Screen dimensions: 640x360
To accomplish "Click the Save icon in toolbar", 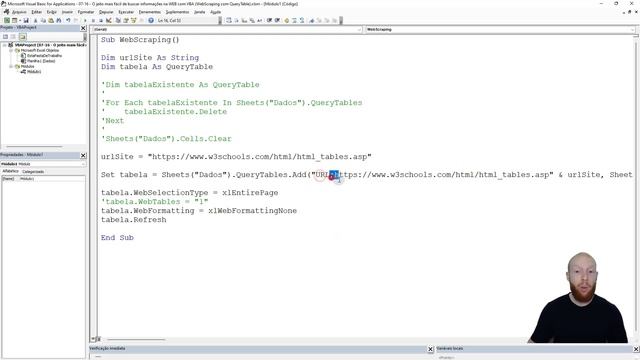I will pos(26,20).
